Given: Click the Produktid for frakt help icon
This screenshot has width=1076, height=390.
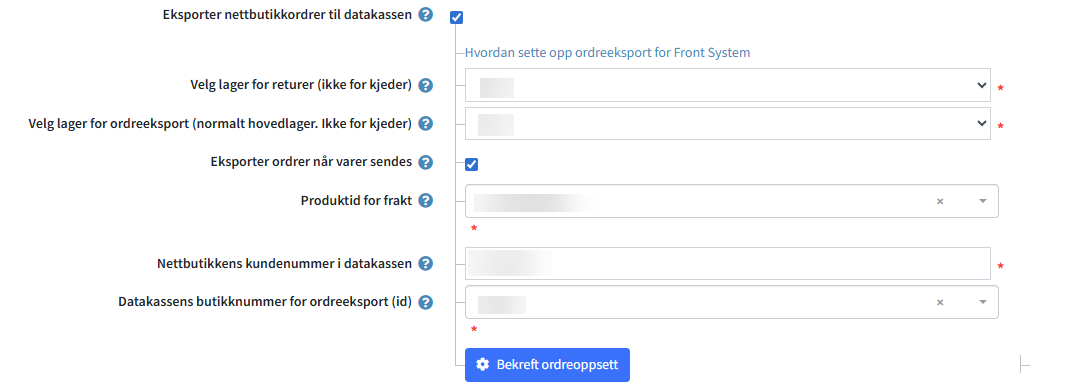Looking at the screenshot, I should [x=425, y=200].
